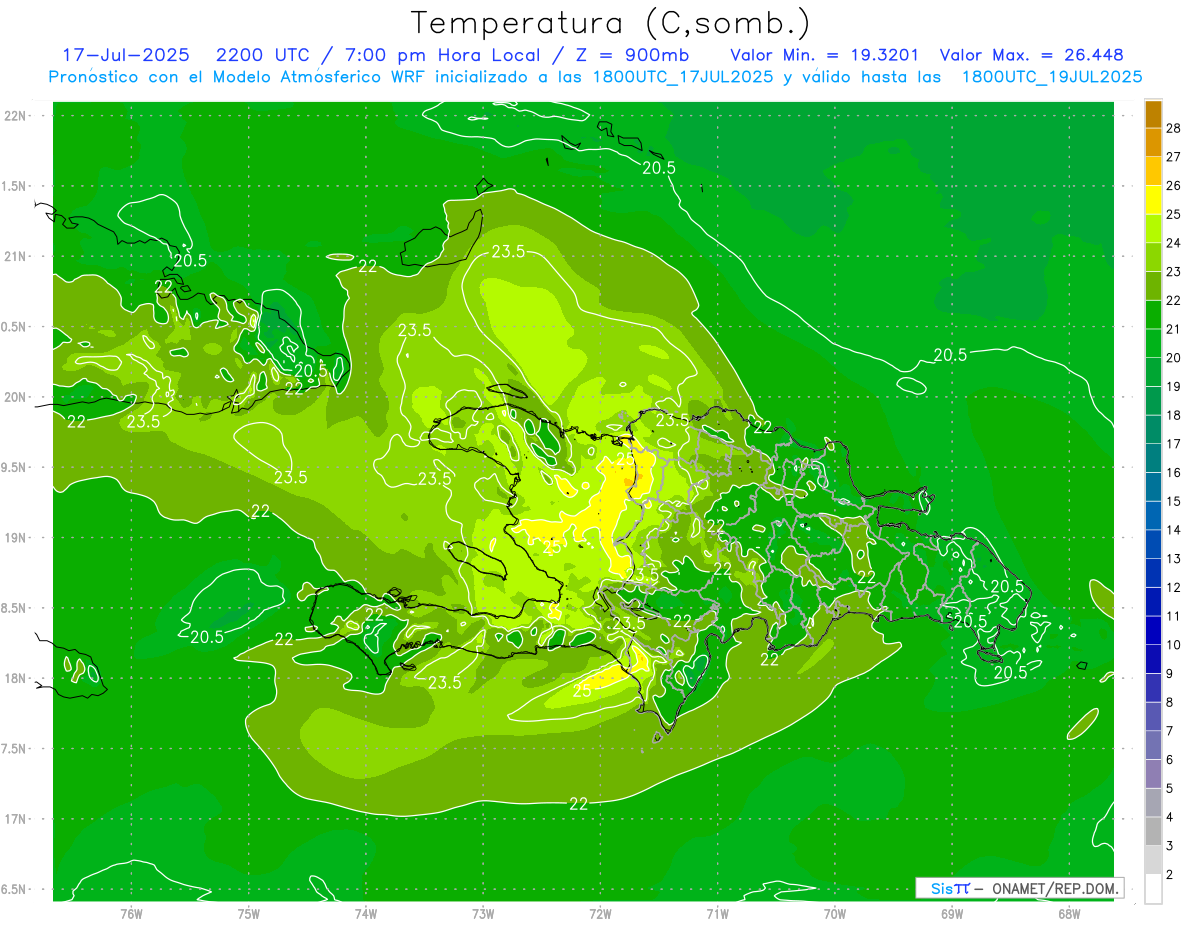Screen dimensions: 1200x927
Task: Click the legend value '7'
Action: (x=1170, y=731)
